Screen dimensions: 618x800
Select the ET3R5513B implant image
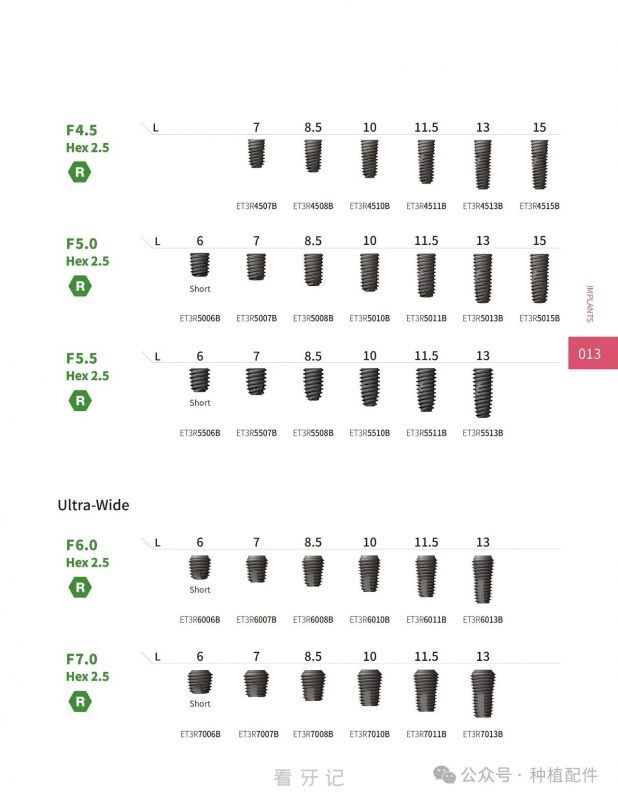(483, 392)
